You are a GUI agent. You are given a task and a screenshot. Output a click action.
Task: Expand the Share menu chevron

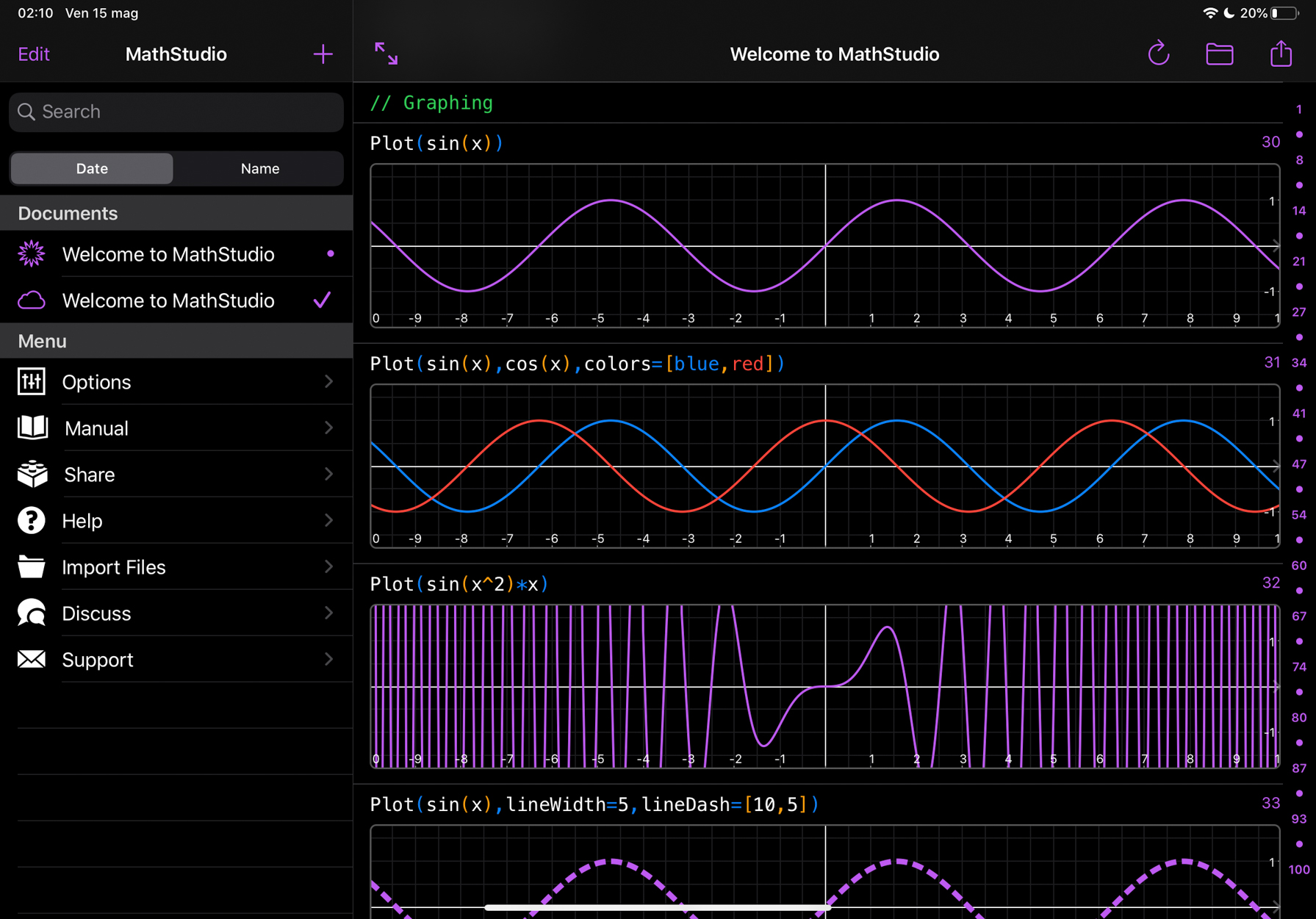329,474
